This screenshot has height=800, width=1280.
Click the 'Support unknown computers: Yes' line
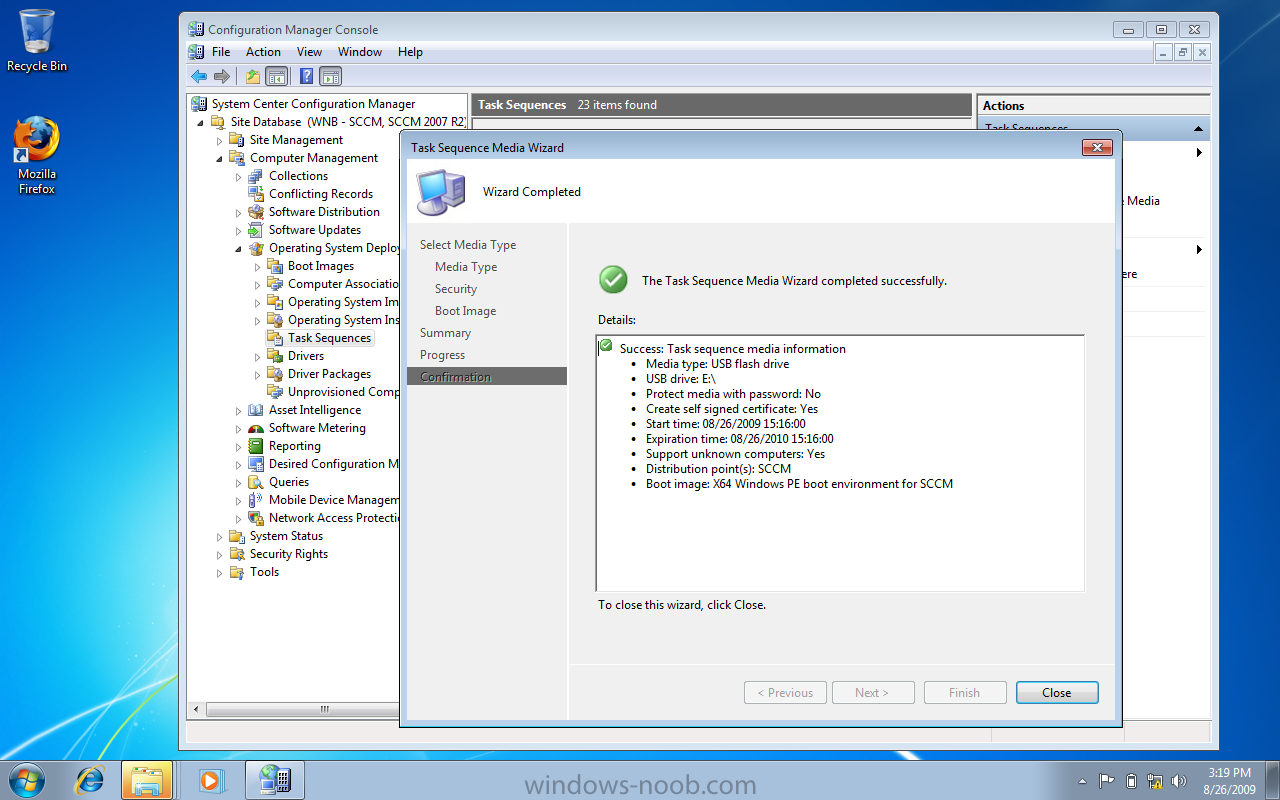[735, 454]
